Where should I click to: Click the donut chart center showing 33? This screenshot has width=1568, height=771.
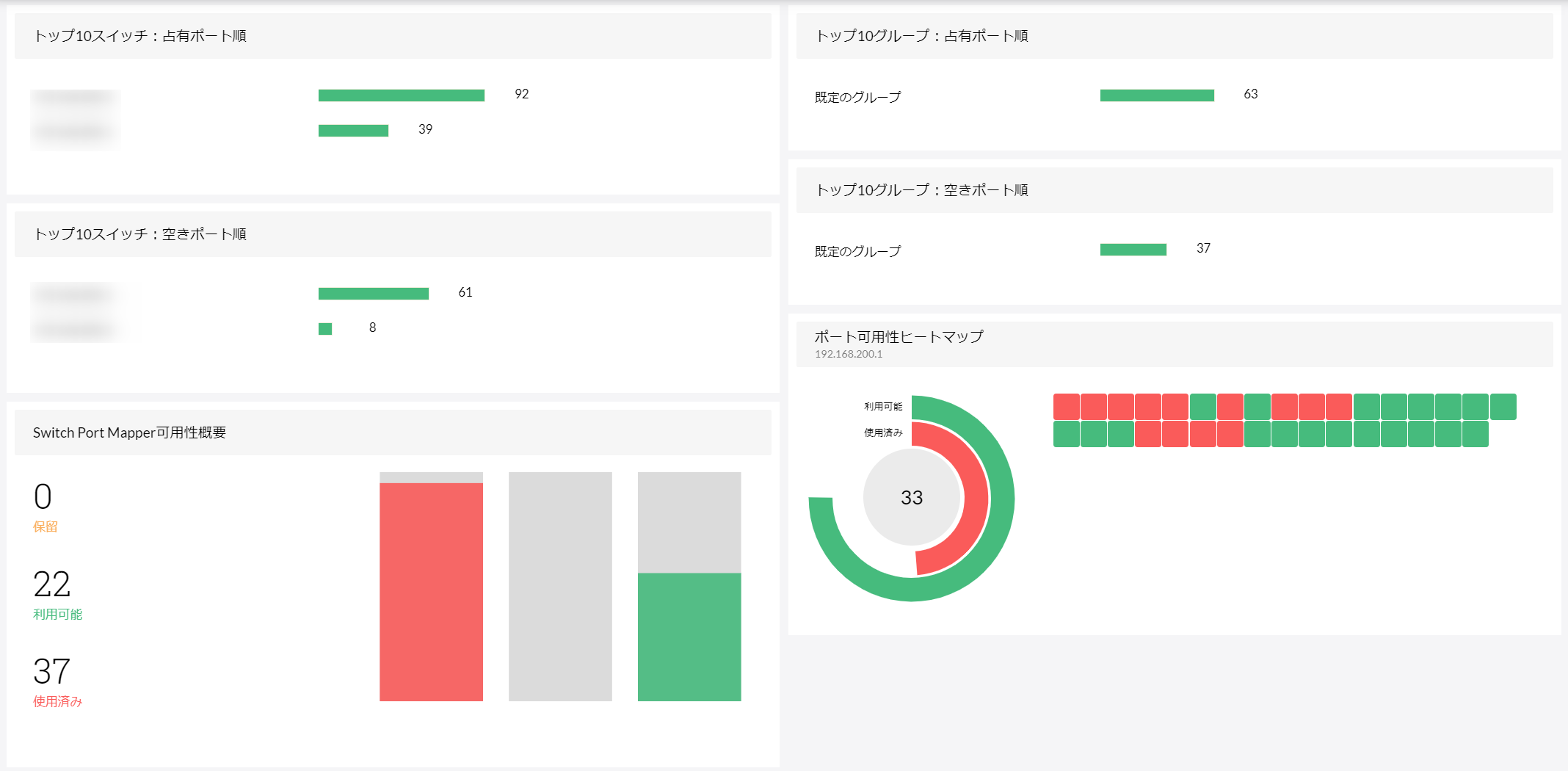click(x=912, y=497)
